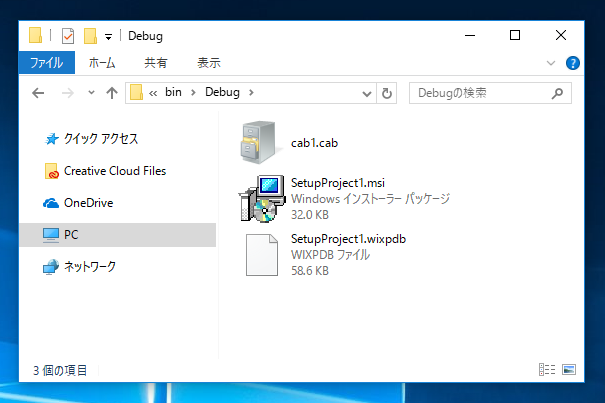This screenshot has width=605, height=403.
Task: Expand chevron after Debug in address bar
Action: [x=251, y=93]
